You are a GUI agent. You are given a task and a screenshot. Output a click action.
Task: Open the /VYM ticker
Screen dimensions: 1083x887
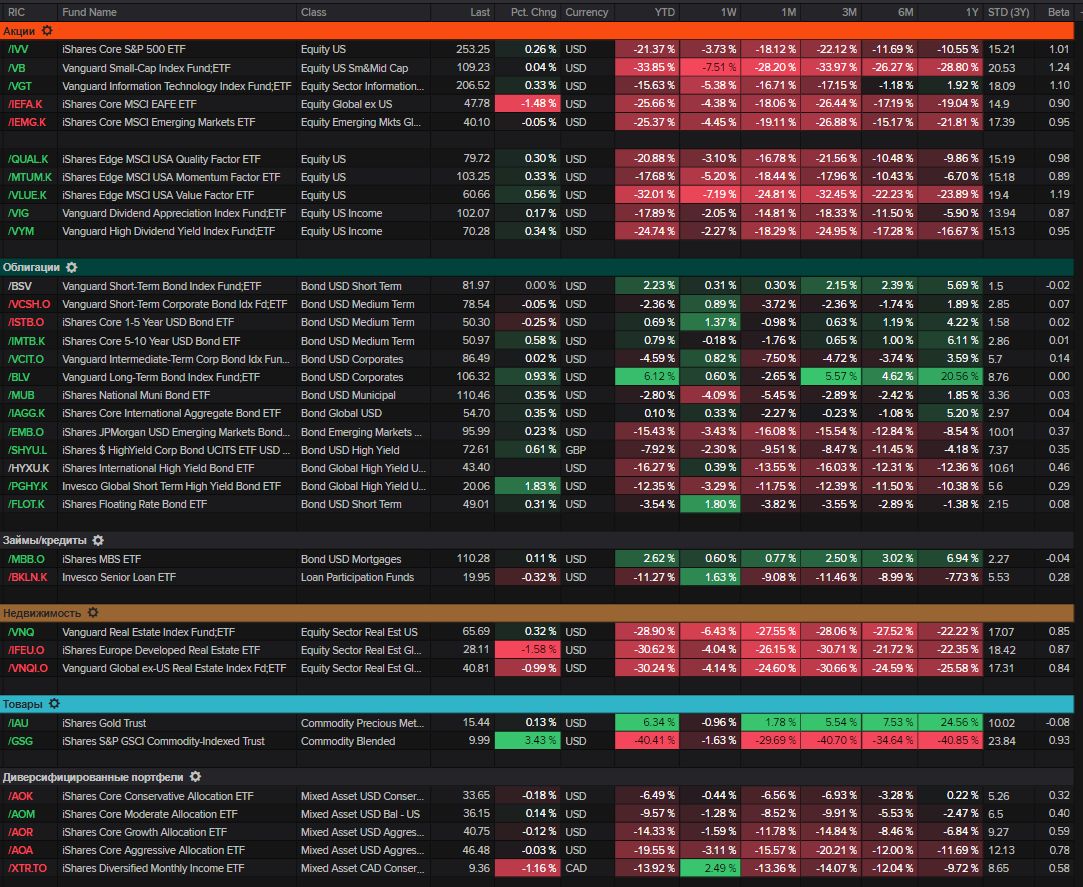[21, 231]
